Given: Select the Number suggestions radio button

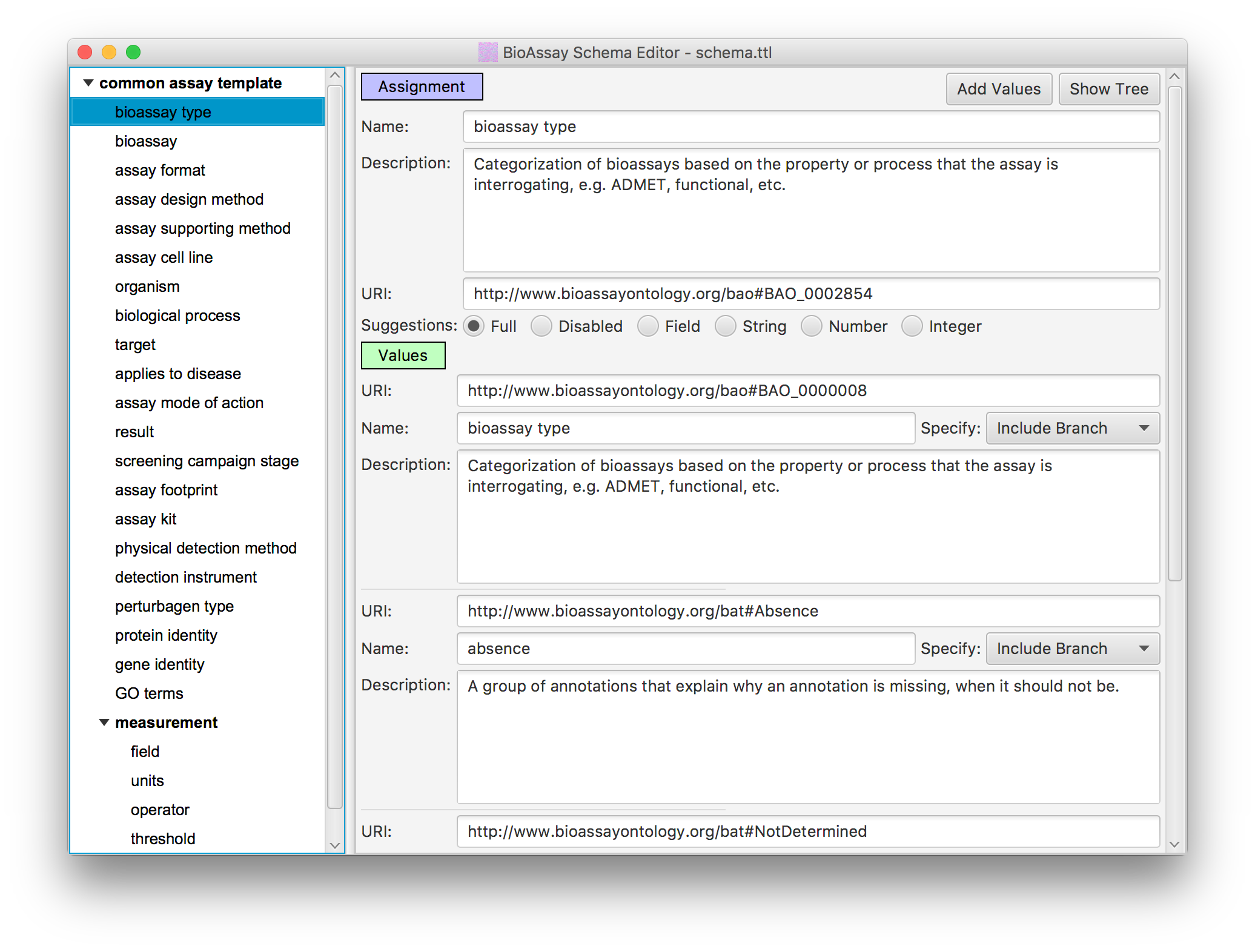Looking at the screenshot, I should click(x=812, y=326).
